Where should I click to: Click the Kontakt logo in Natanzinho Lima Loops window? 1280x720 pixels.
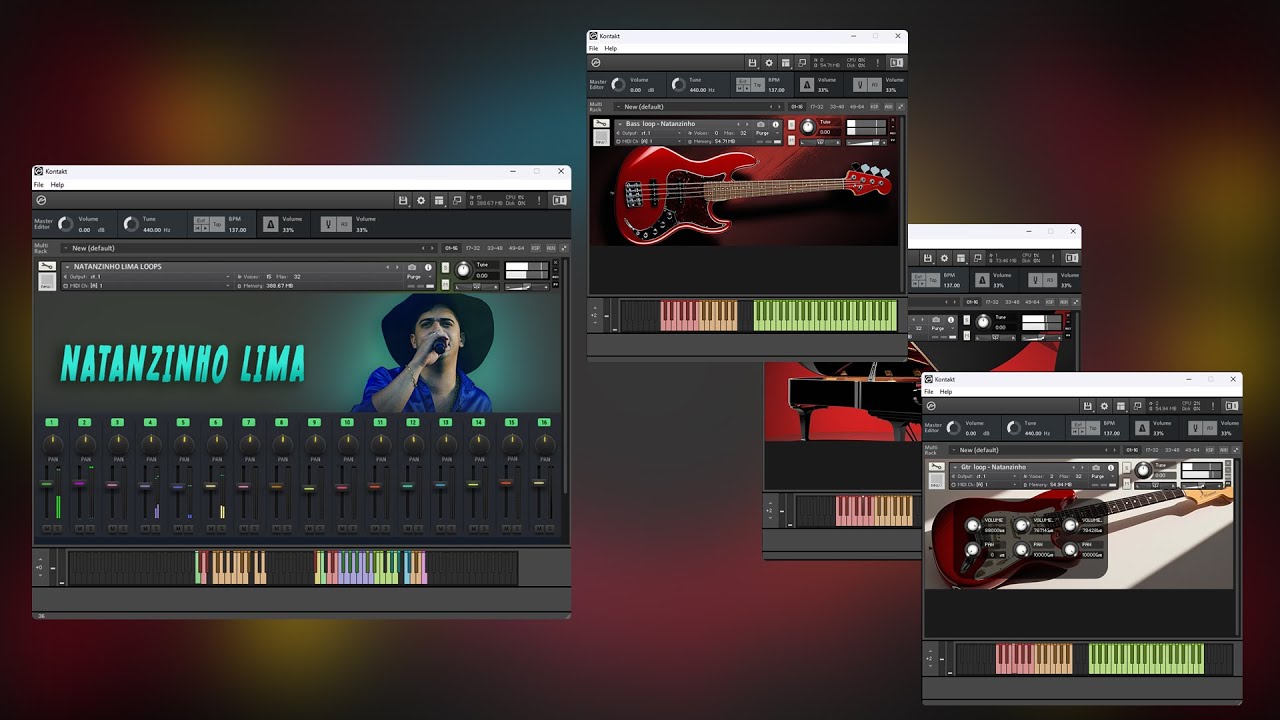click(x=41, y=200)
